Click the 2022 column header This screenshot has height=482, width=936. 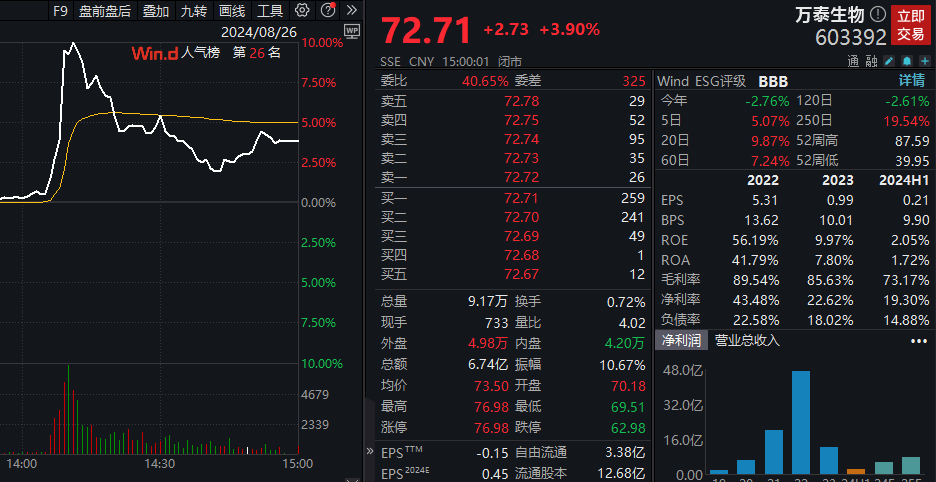tap(763, 180)
